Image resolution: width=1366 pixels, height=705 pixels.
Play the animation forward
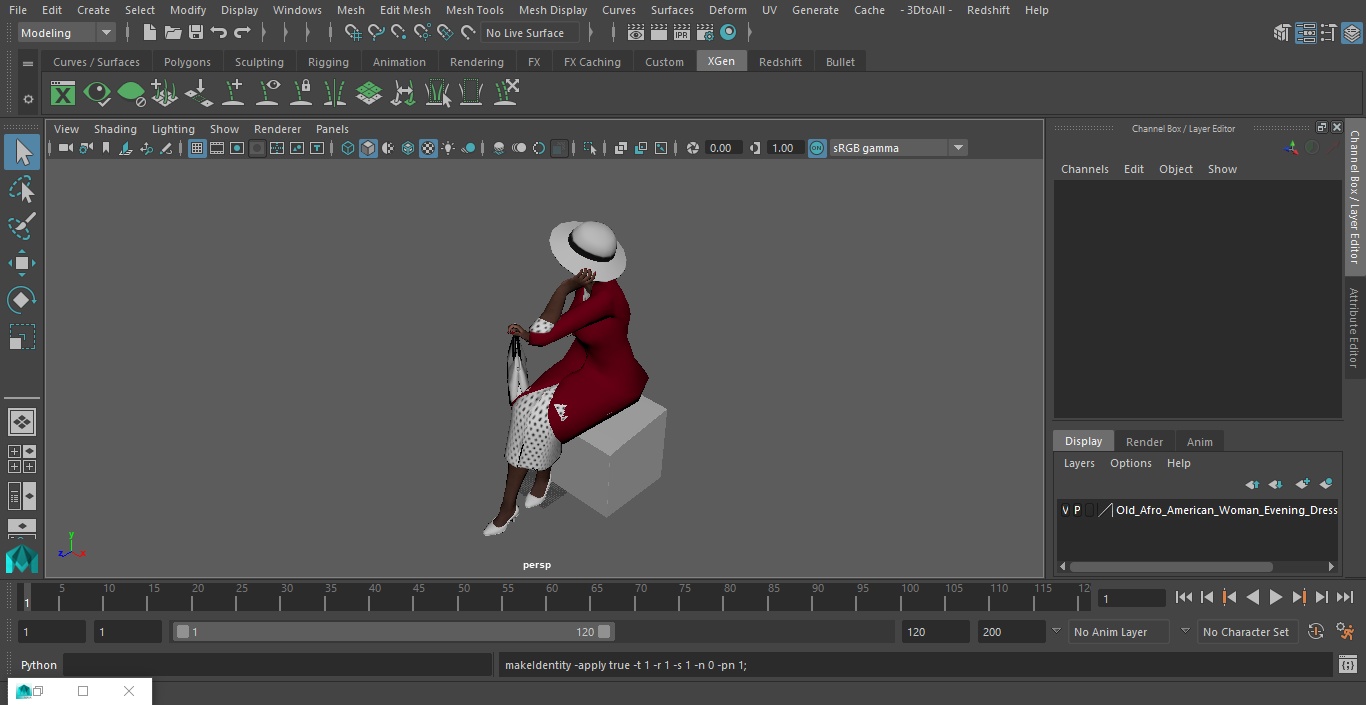(x=1275, y=597)
